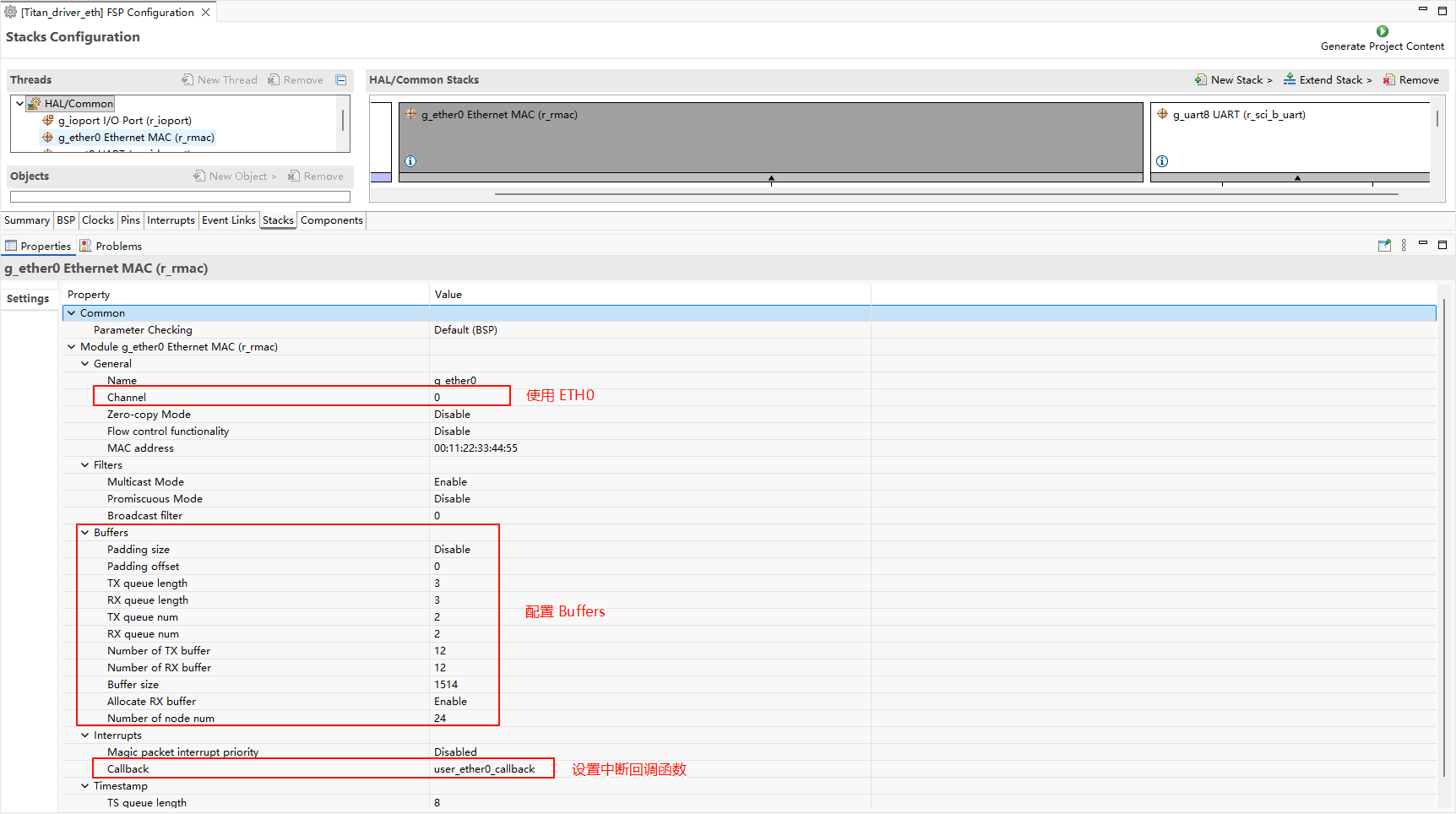Collapse the Interrupts property group
Viewport: 1456px width, 814px height.
[85, 735]
